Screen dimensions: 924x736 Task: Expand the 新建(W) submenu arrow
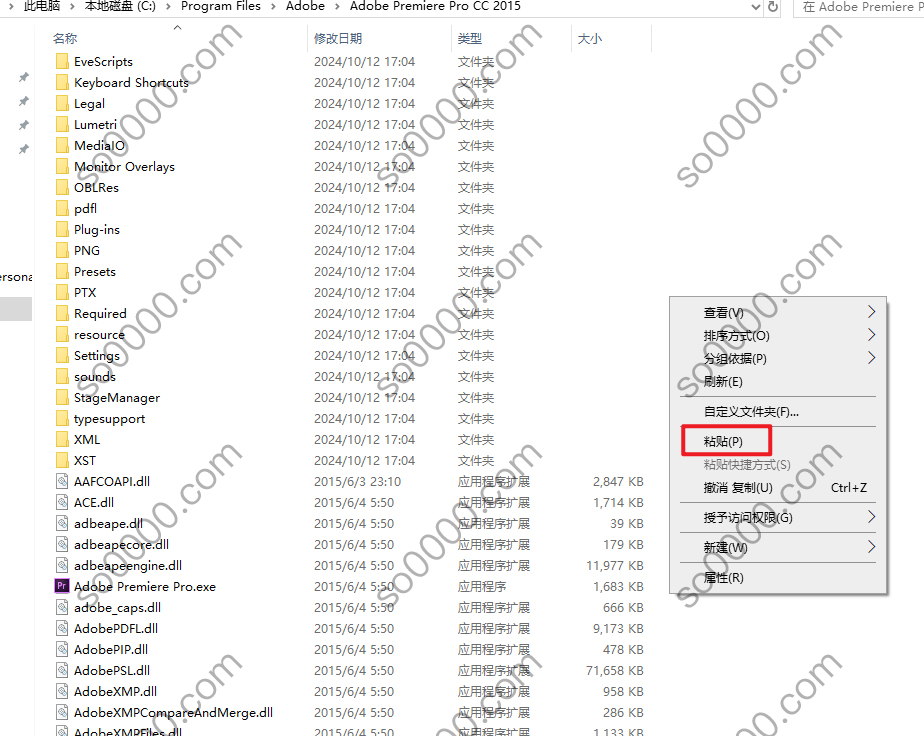pos(872,547)
